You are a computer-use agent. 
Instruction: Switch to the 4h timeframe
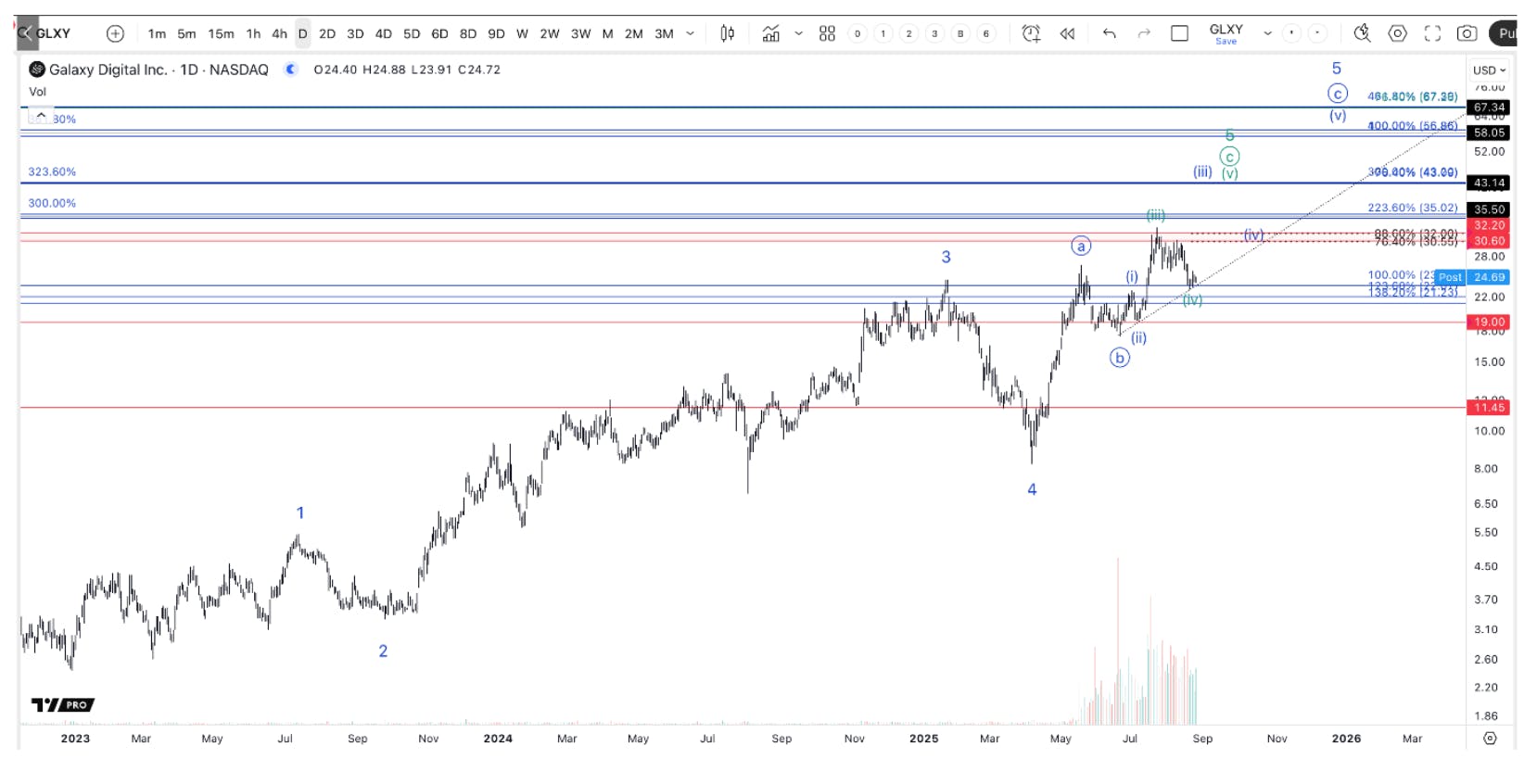click(279, 33)
